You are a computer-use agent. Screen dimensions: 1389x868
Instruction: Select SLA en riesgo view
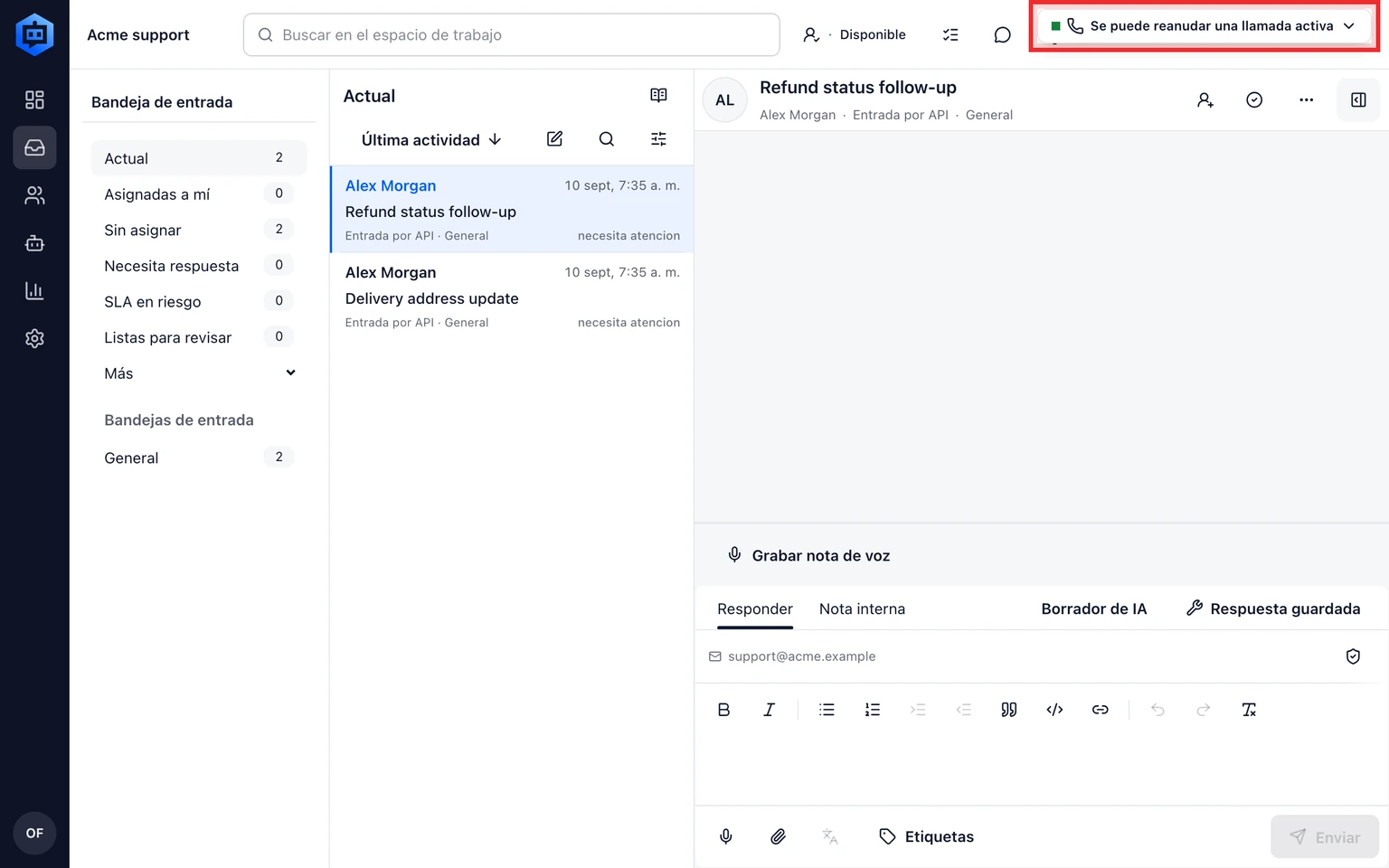coord(199,301)
